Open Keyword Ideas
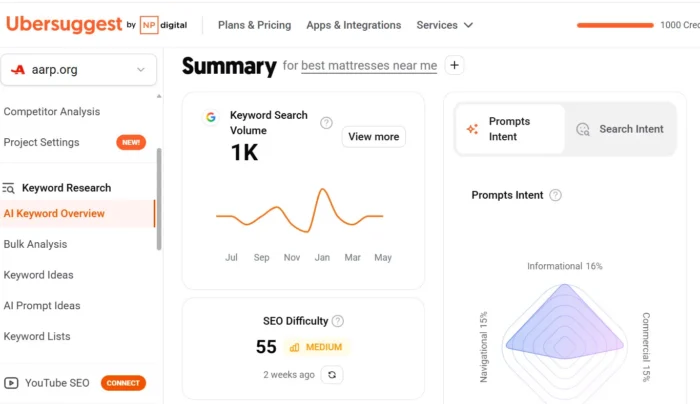 38,275
